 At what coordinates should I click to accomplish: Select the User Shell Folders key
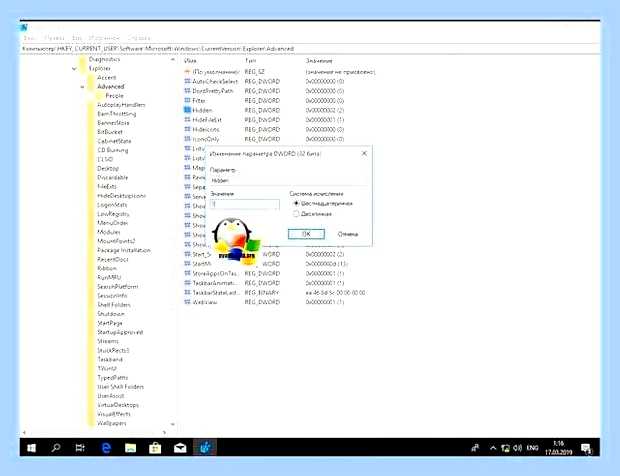121,387
